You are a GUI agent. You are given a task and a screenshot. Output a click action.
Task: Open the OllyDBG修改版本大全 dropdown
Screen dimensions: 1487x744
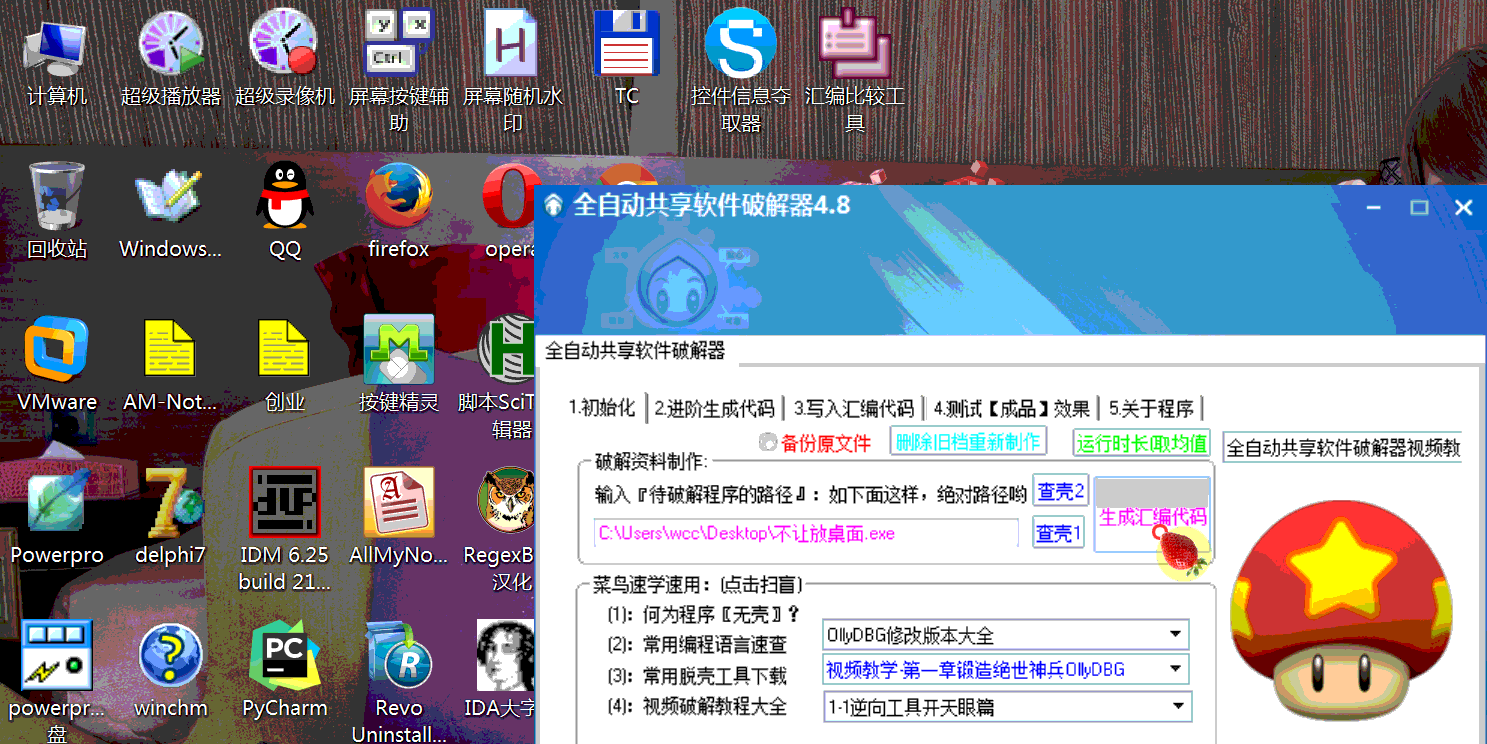1006,635
